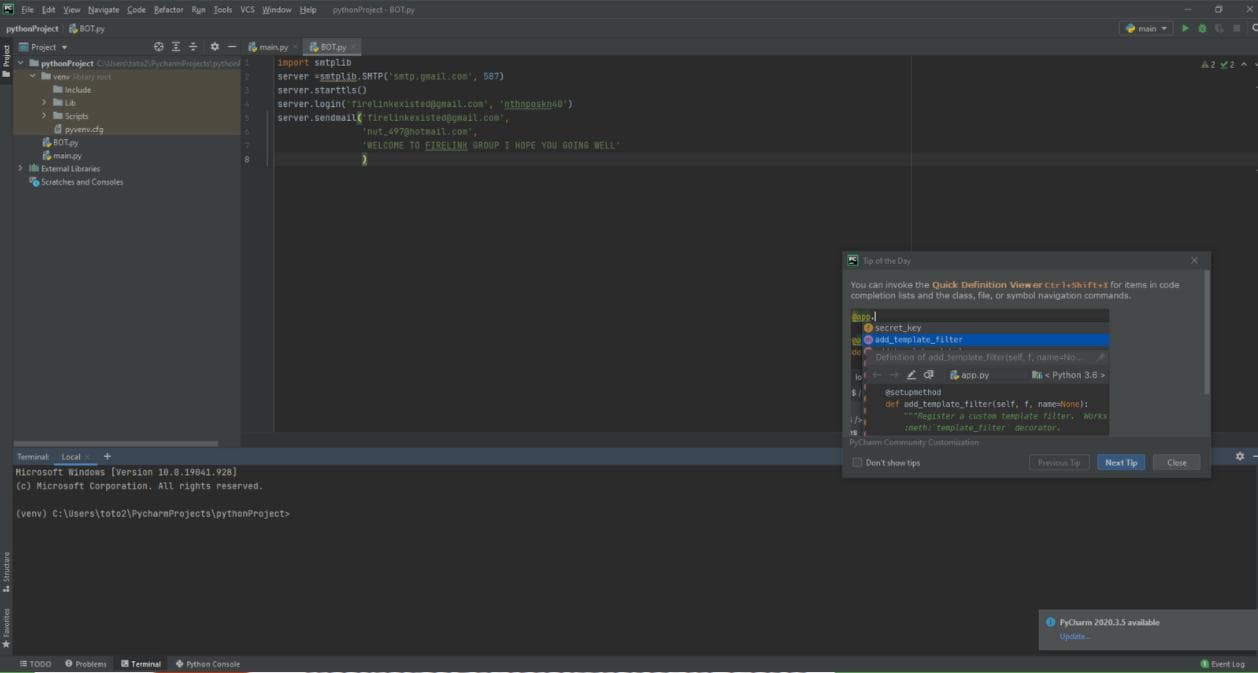
Task: Run the main configuration with green play icon
Action: click(x=1185, y=29)
